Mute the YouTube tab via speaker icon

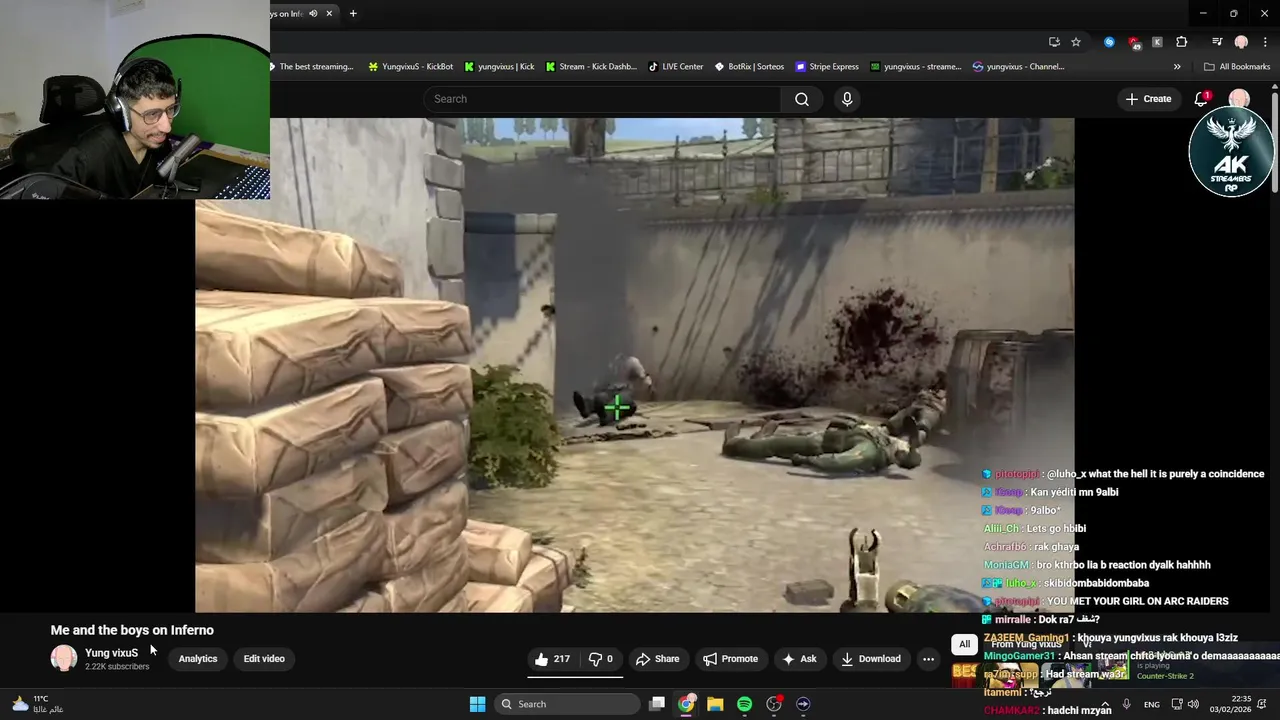313,13
